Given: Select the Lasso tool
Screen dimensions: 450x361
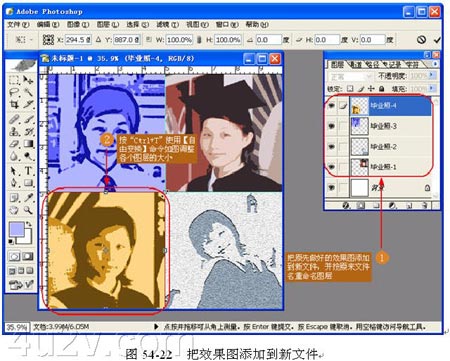Looking at the screenshot, I should tap(14, 92).
